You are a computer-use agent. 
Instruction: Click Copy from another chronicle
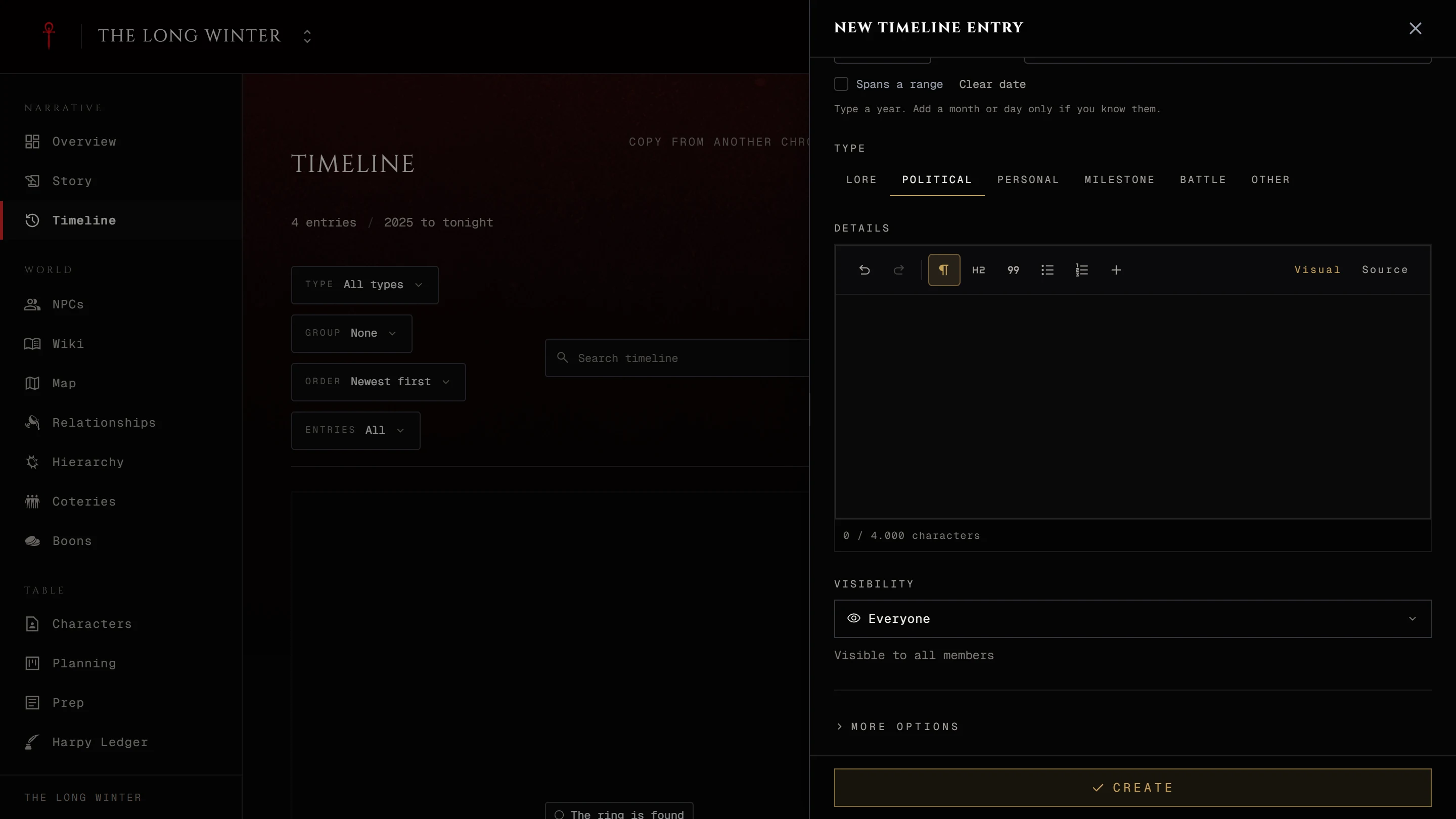[719, 142]
